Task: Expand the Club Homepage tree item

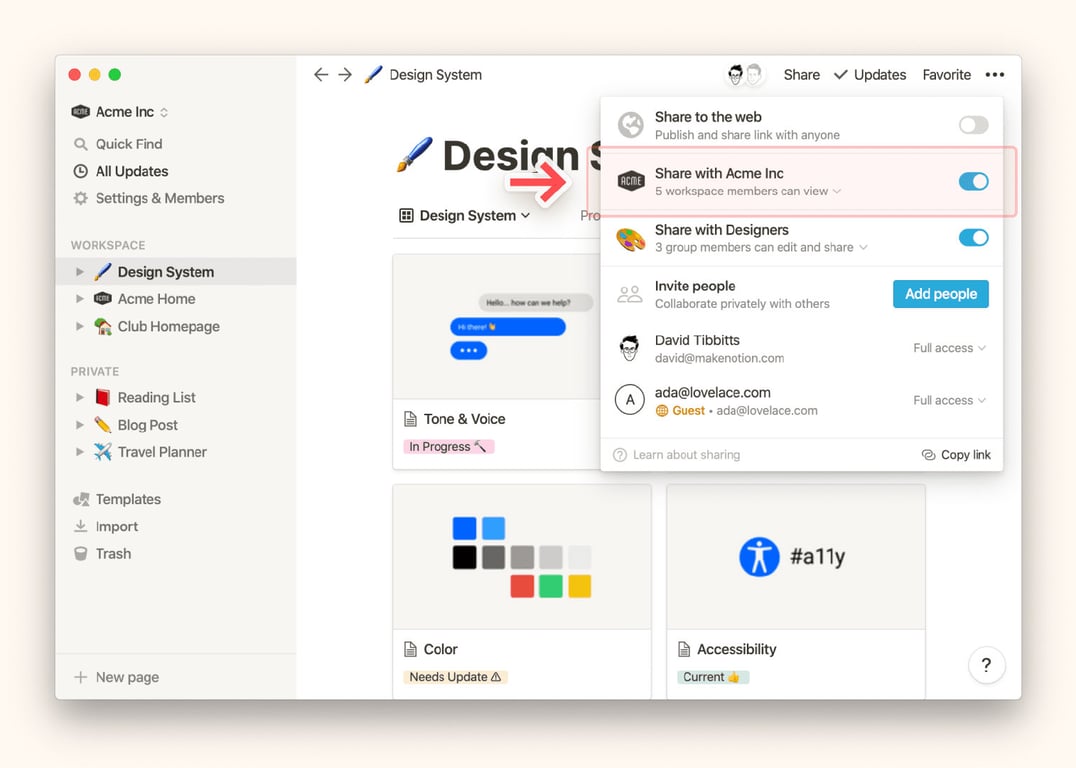Action: click(80, 326)
